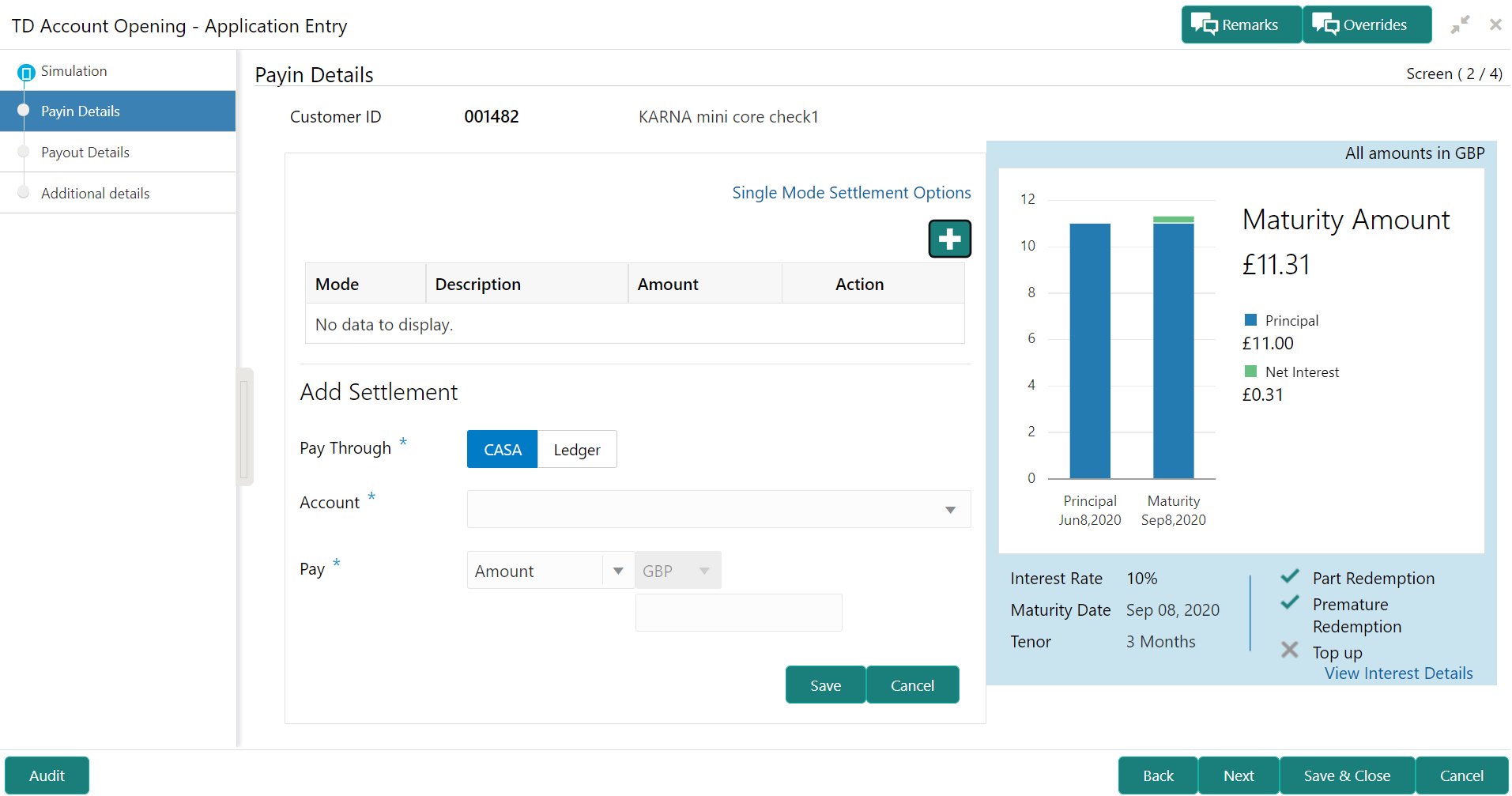The height and width of the screenshot is (796, 1512).
Task: Go to the Payout Details step
Action: [x=118, y=153]
